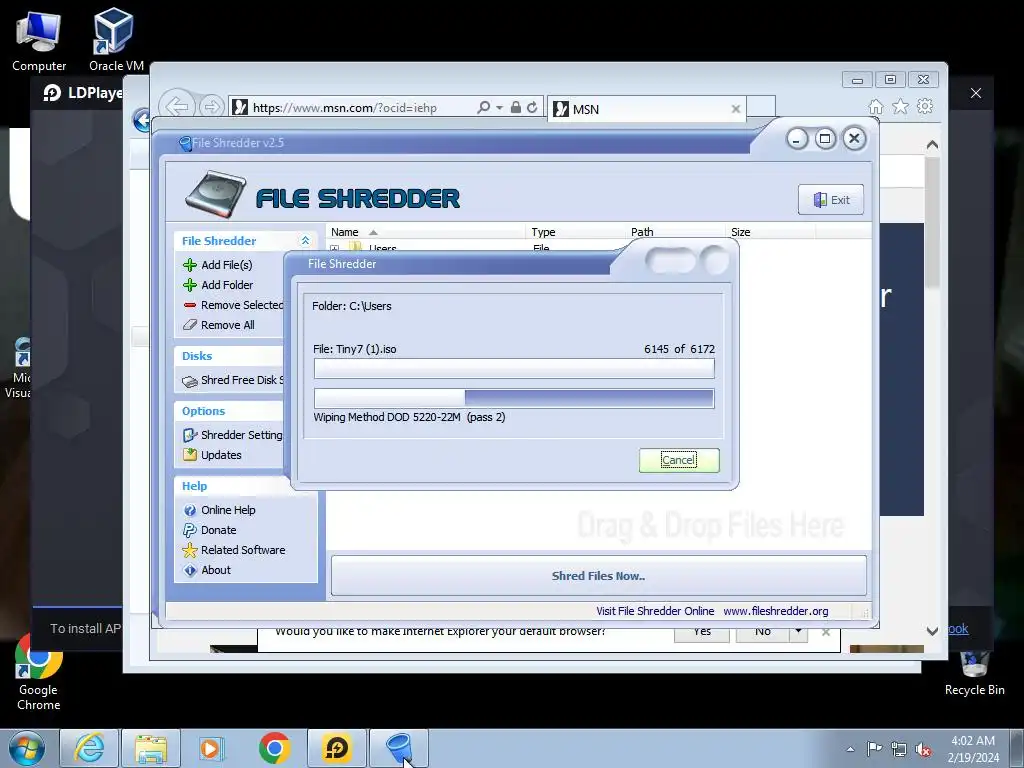Click Yes on default browser prompt
This screenshot has height=768, width=1024.
[x=702, y=632]
